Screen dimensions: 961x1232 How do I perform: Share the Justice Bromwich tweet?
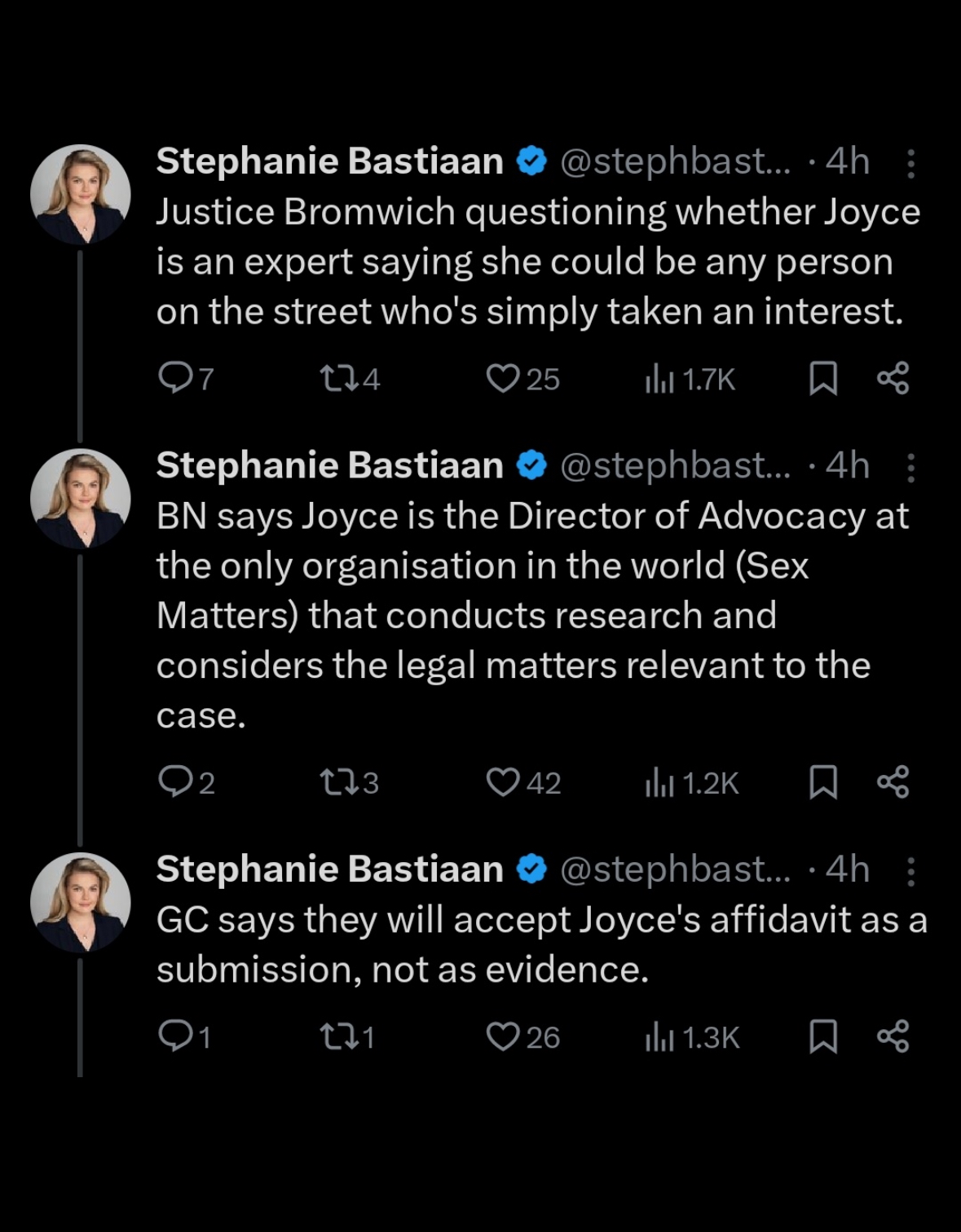click(893, 379)
